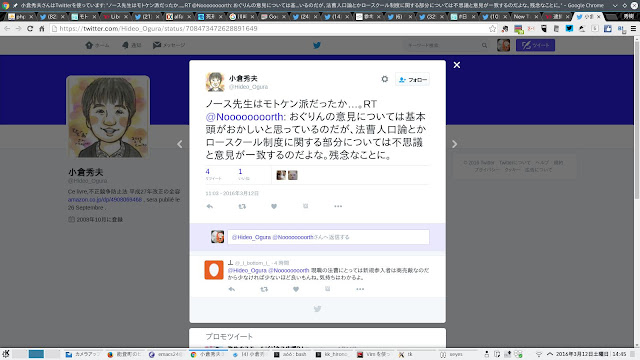
Task: Open the account avatar menu in the Twitter nav
Action: (503, 45)
